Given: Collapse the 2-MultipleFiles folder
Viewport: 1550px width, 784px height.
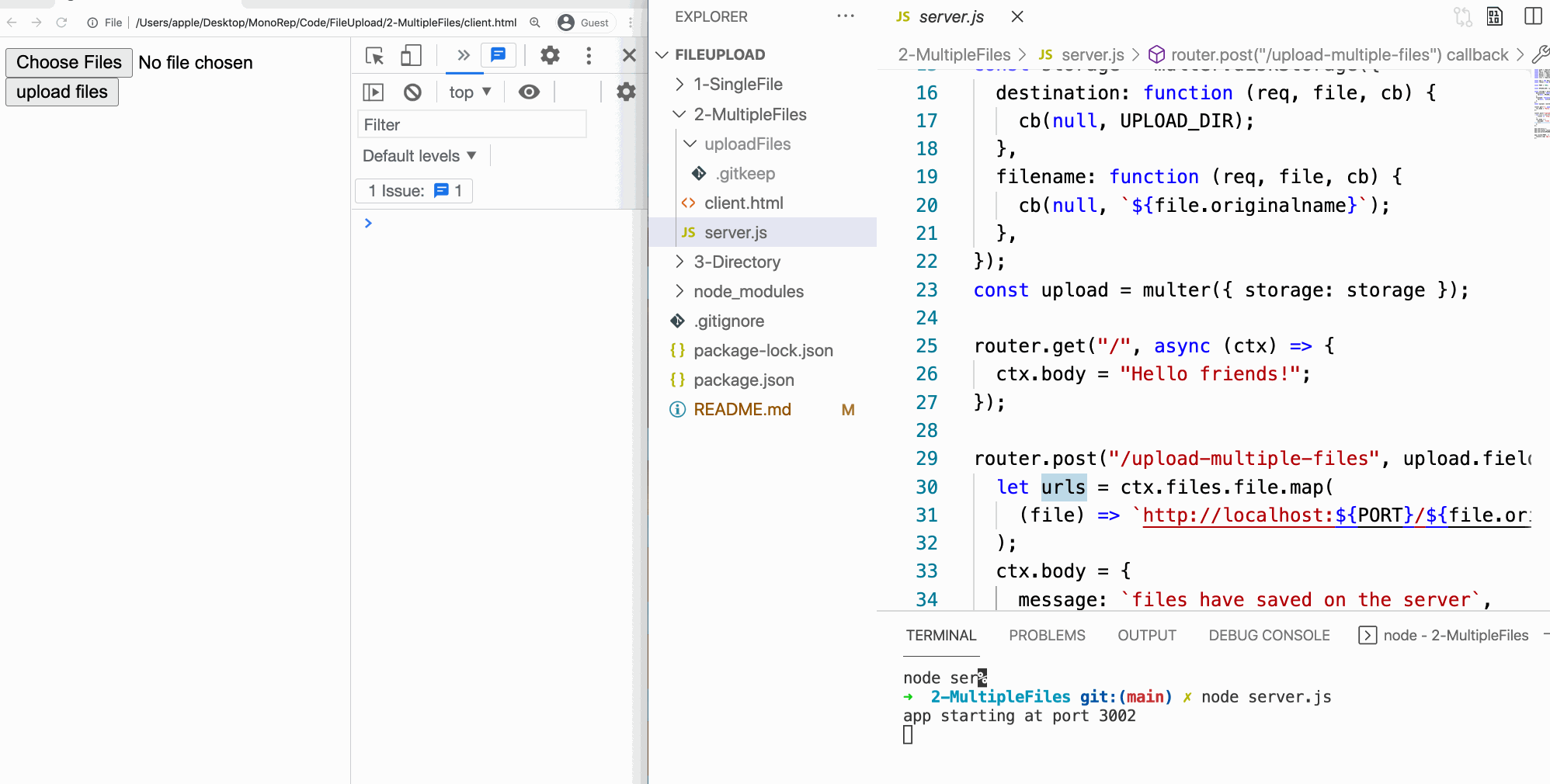Looking at the screenshot, I should (763, 114).
